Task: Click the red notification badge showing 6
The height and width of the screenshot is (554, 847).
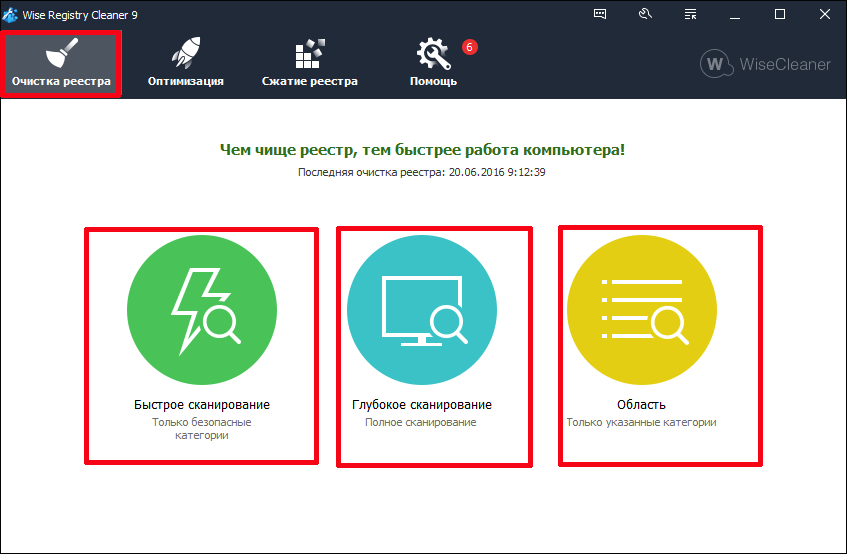Action: 469,47
